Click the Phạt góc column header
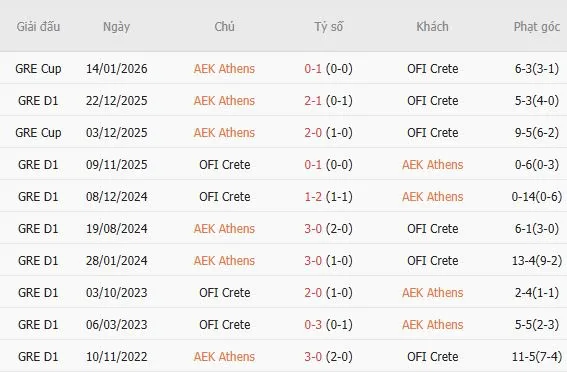This screenshot has width=567, height=372. coord(537,27)
